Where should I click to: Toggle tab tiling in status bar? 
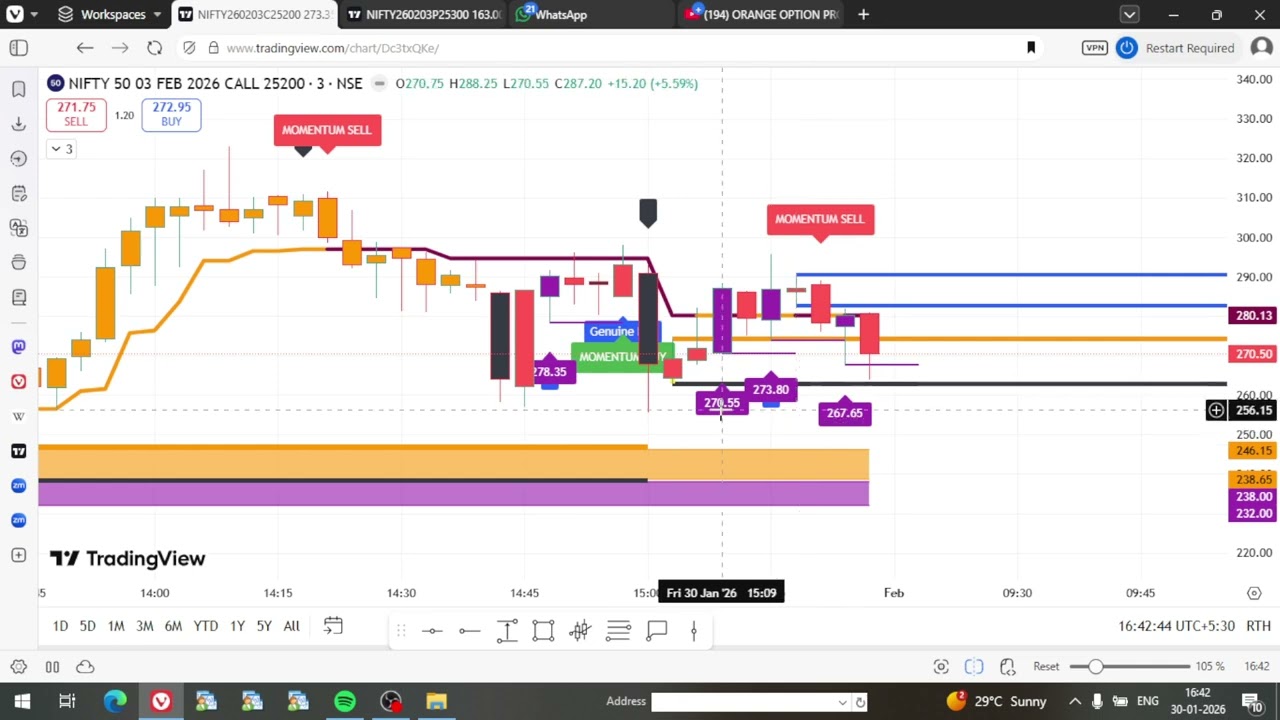click(x=52, y=667)
